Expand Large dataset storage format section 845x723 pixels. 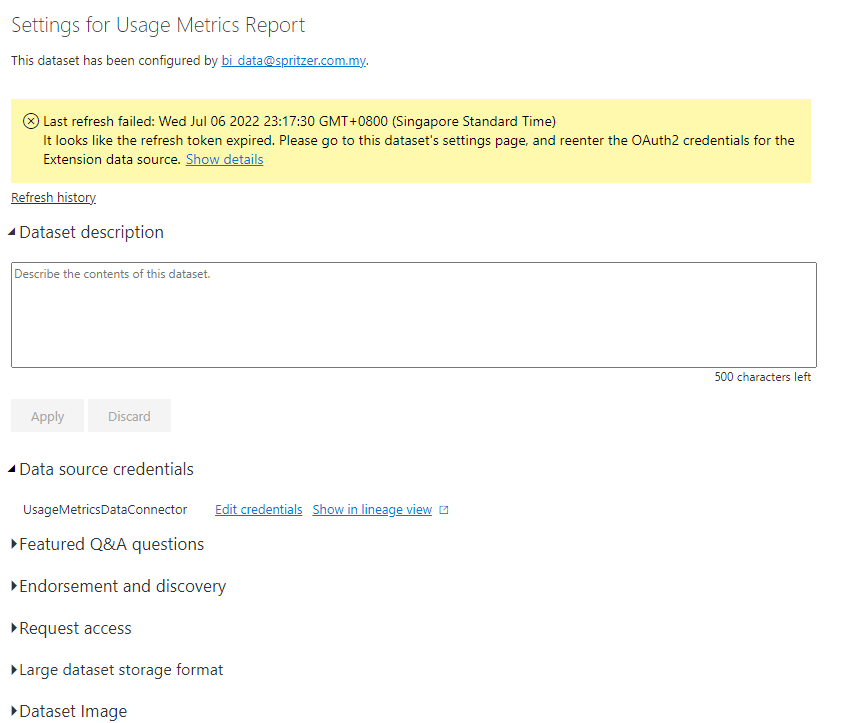point(117,670)
